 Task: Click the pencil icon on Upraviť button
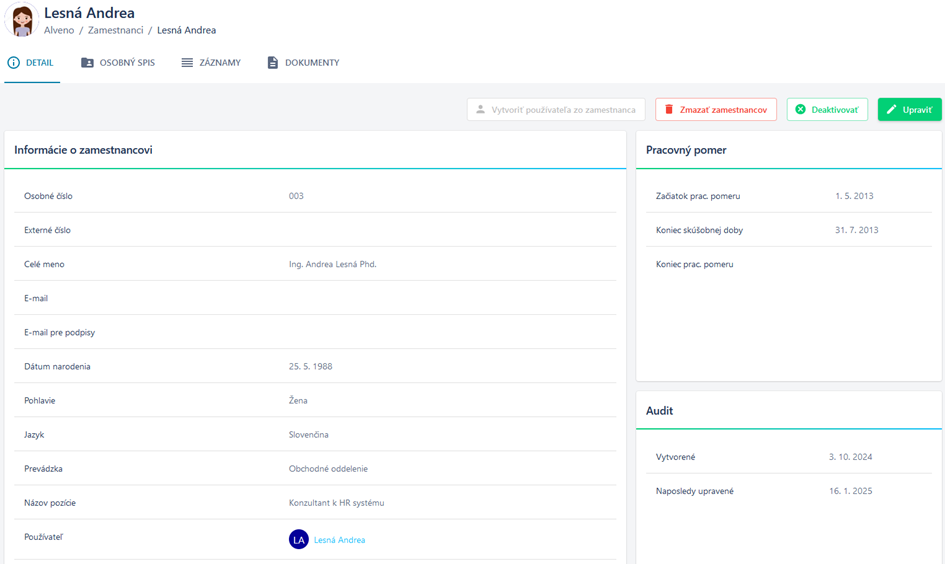pyautogui.click(x=891, y=110)
